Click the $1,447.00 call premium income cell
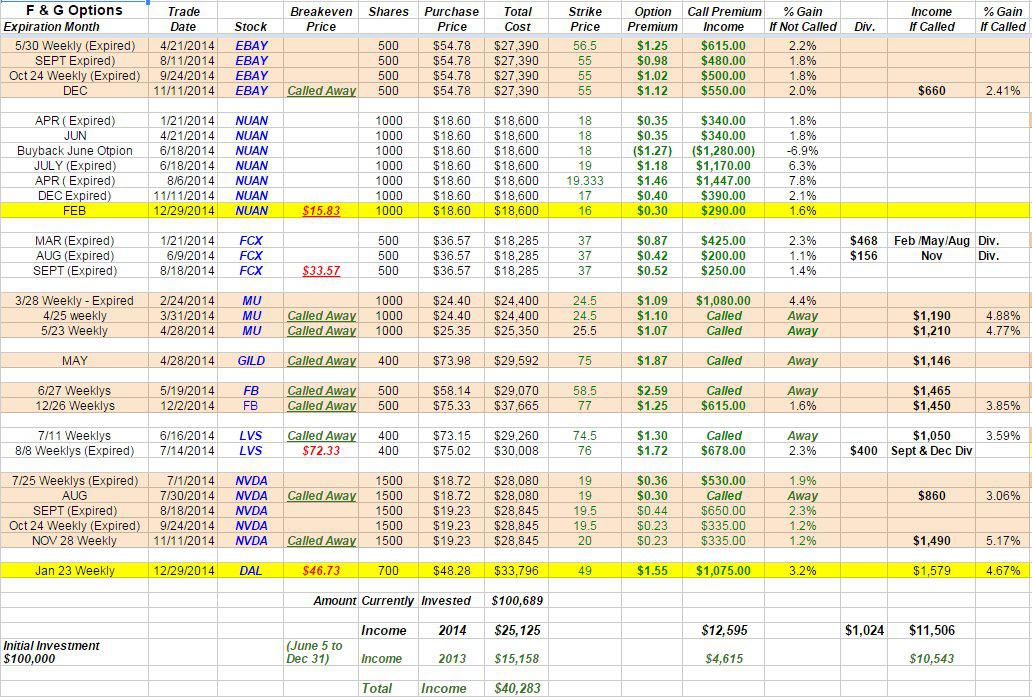This screenshot has height=697, width=1032. point(724,181)
